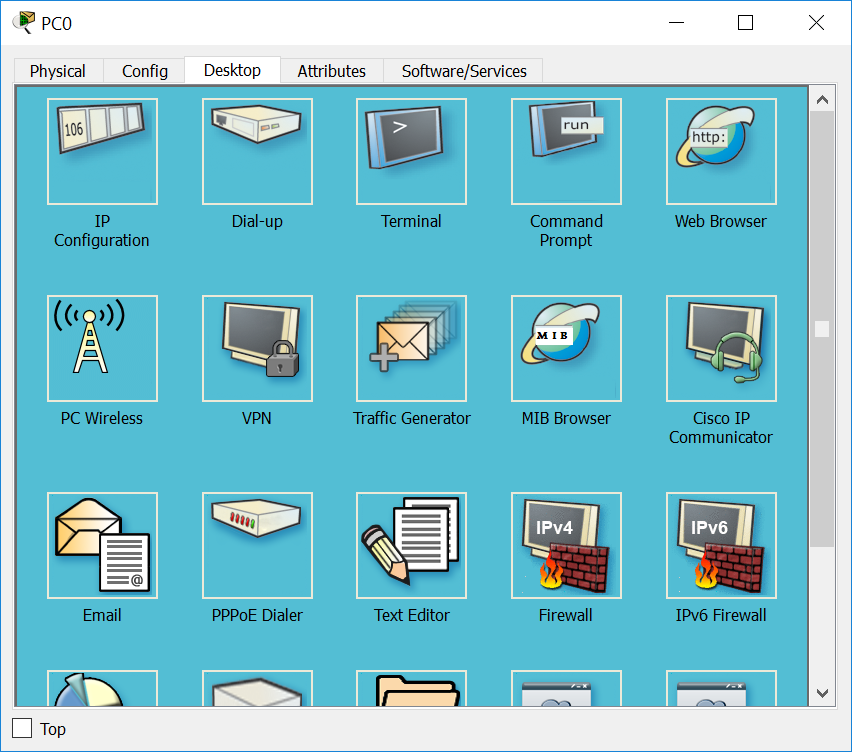Viewport: 852px width, 752px height.
Task: Open the Command Prompt icon
Action: [566, 151]
